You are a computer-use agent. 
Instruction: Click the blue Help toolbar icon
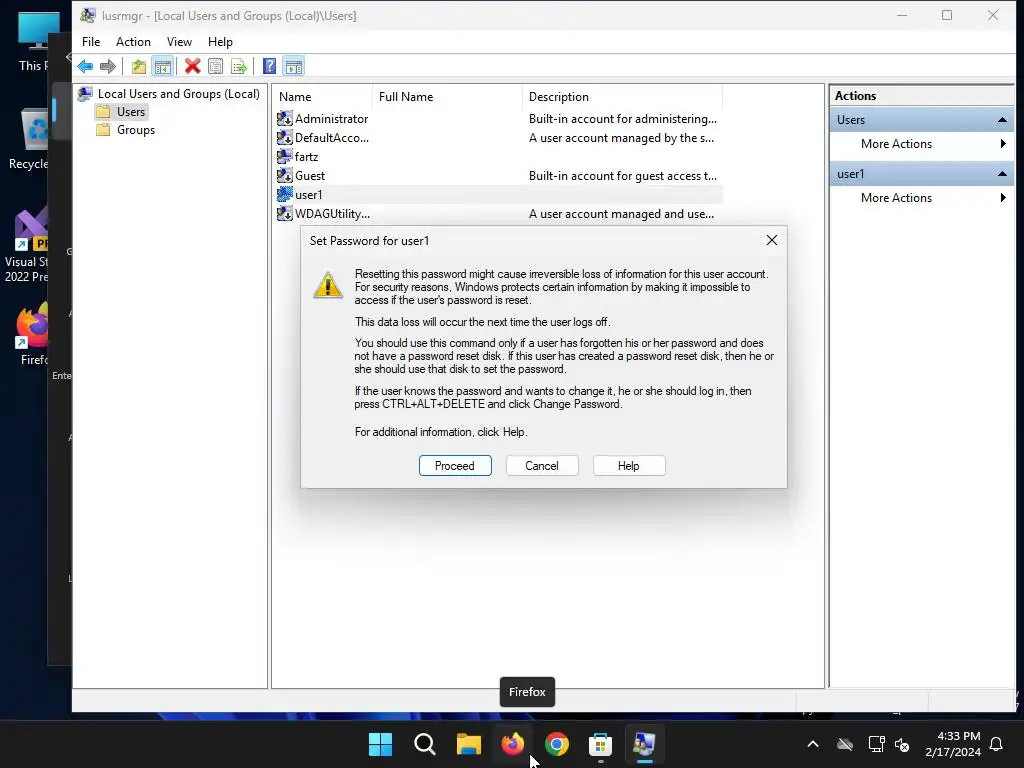click(269, 67)
